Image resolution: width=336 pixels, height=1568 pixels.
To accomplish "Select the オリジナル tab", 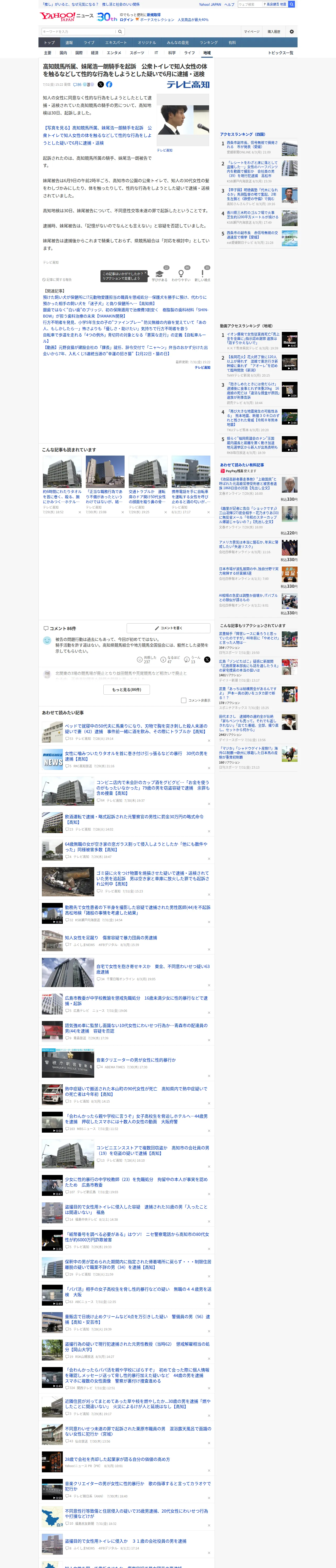I will (147, 43).
